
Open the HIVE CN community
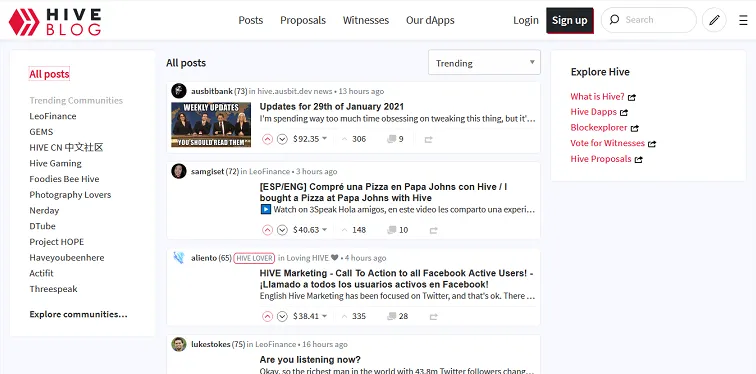[x=66, y=147]
